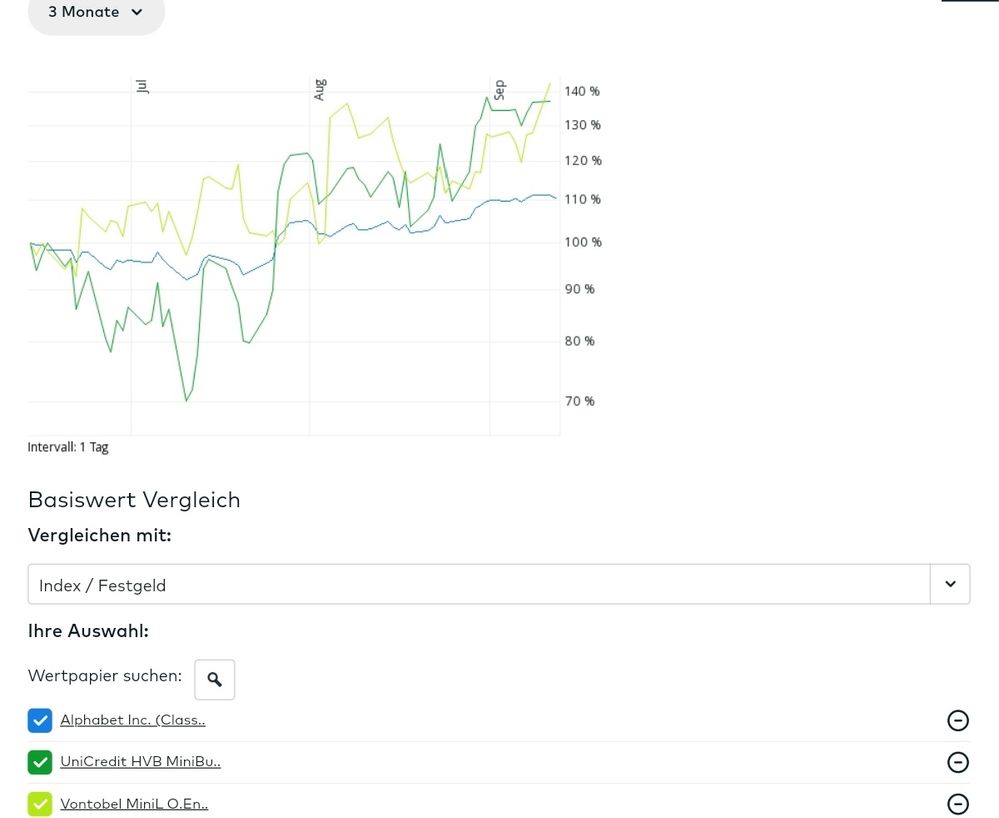Select the Sep month marker on chart
Image resolution: width=999 pixels, height=818 pixels.
(x=500, y=90)
